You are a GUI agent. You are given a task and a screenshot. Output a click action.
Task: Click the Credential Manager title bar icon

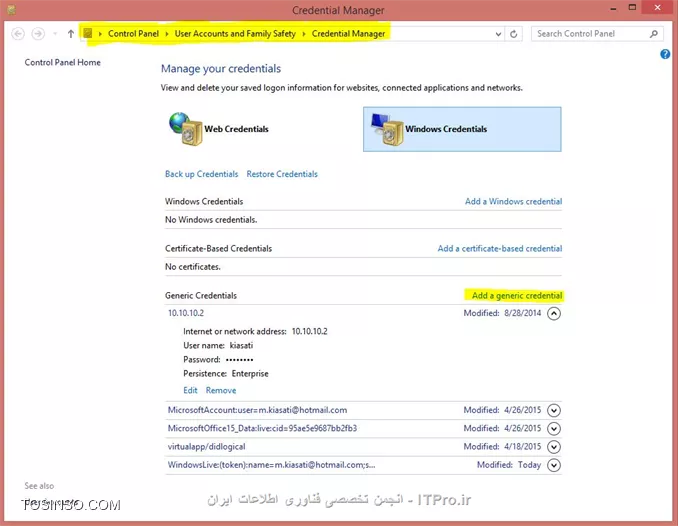point(11,10)
